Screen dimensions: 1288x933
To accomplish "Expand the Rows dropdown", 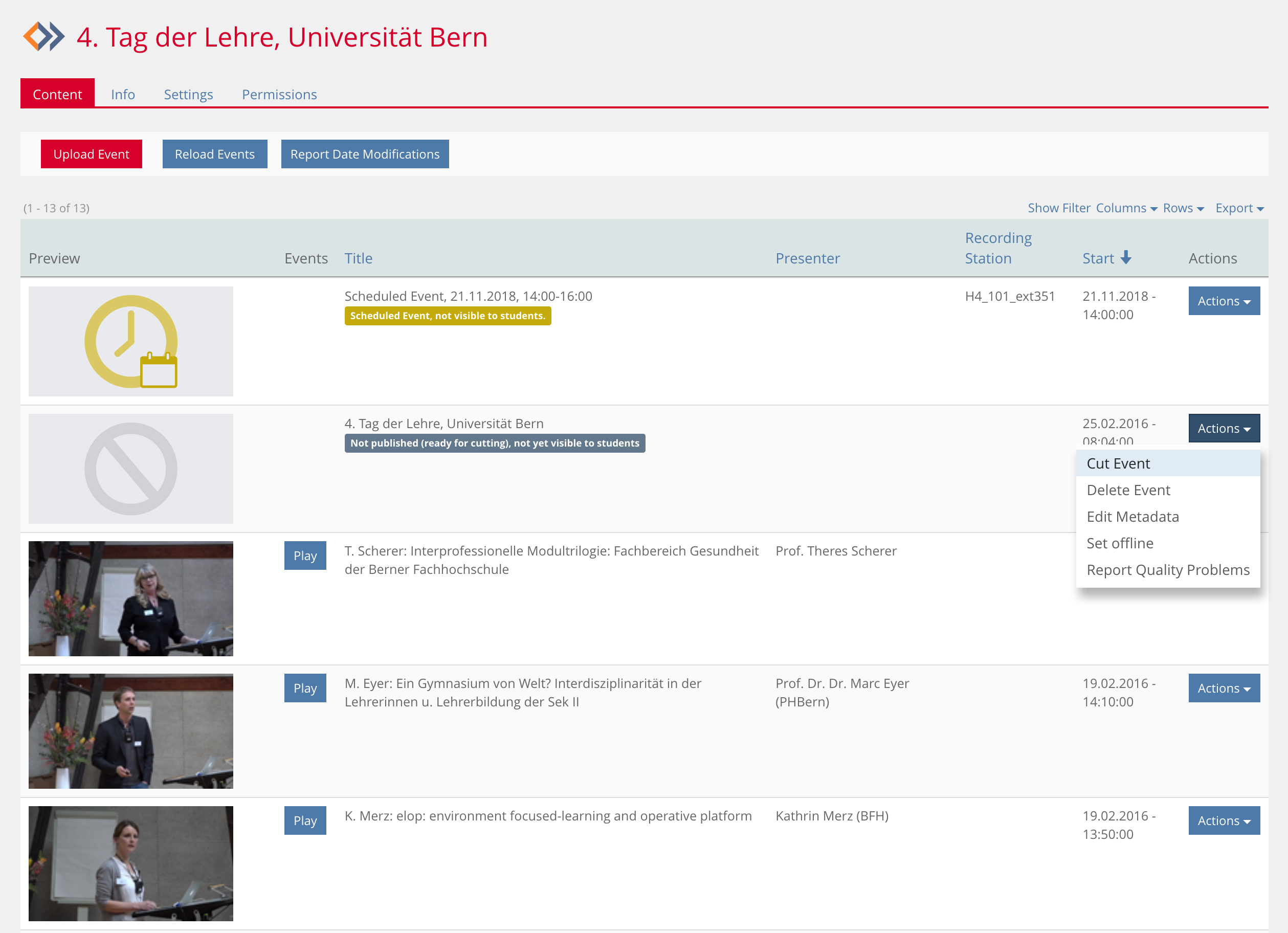I will point(1183,208).
